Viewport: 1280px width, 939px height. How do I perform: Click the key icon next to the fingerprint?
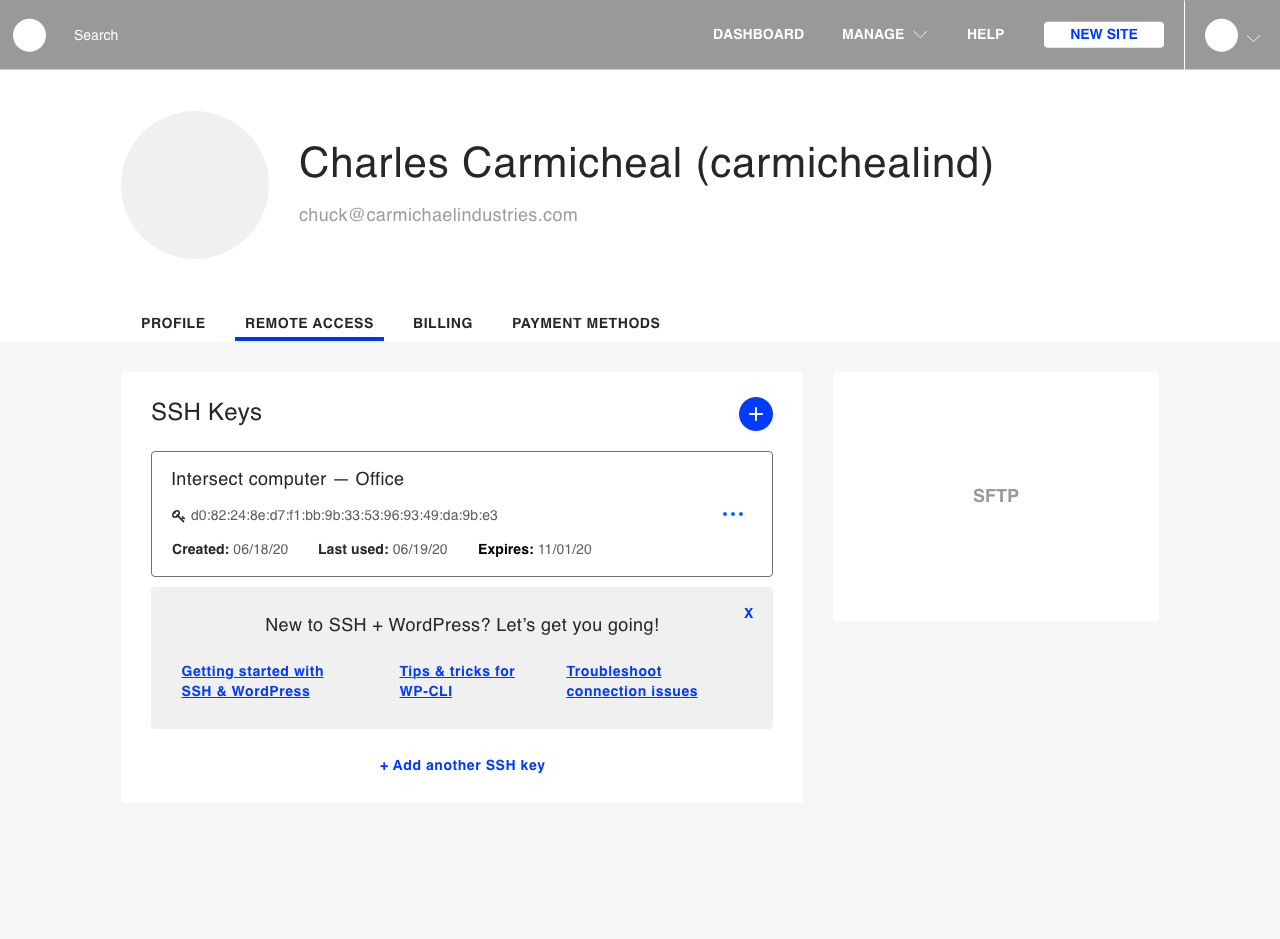tap(178, 516)
